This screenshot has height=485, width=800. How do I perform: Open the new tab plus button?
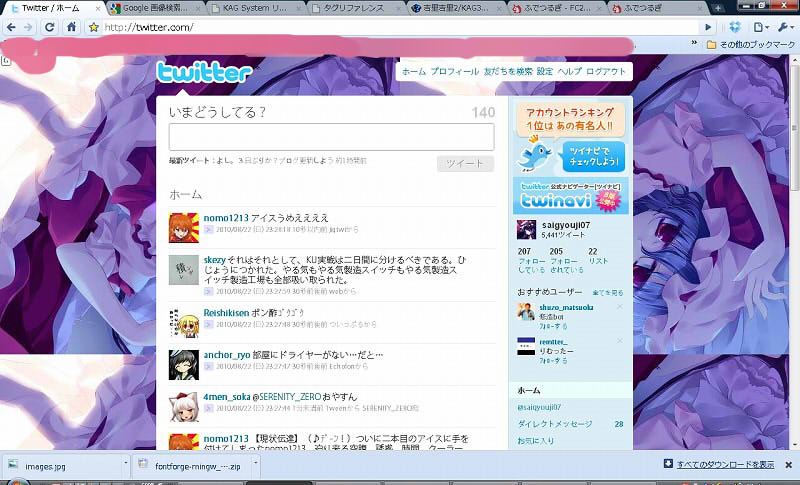point(718,8)
